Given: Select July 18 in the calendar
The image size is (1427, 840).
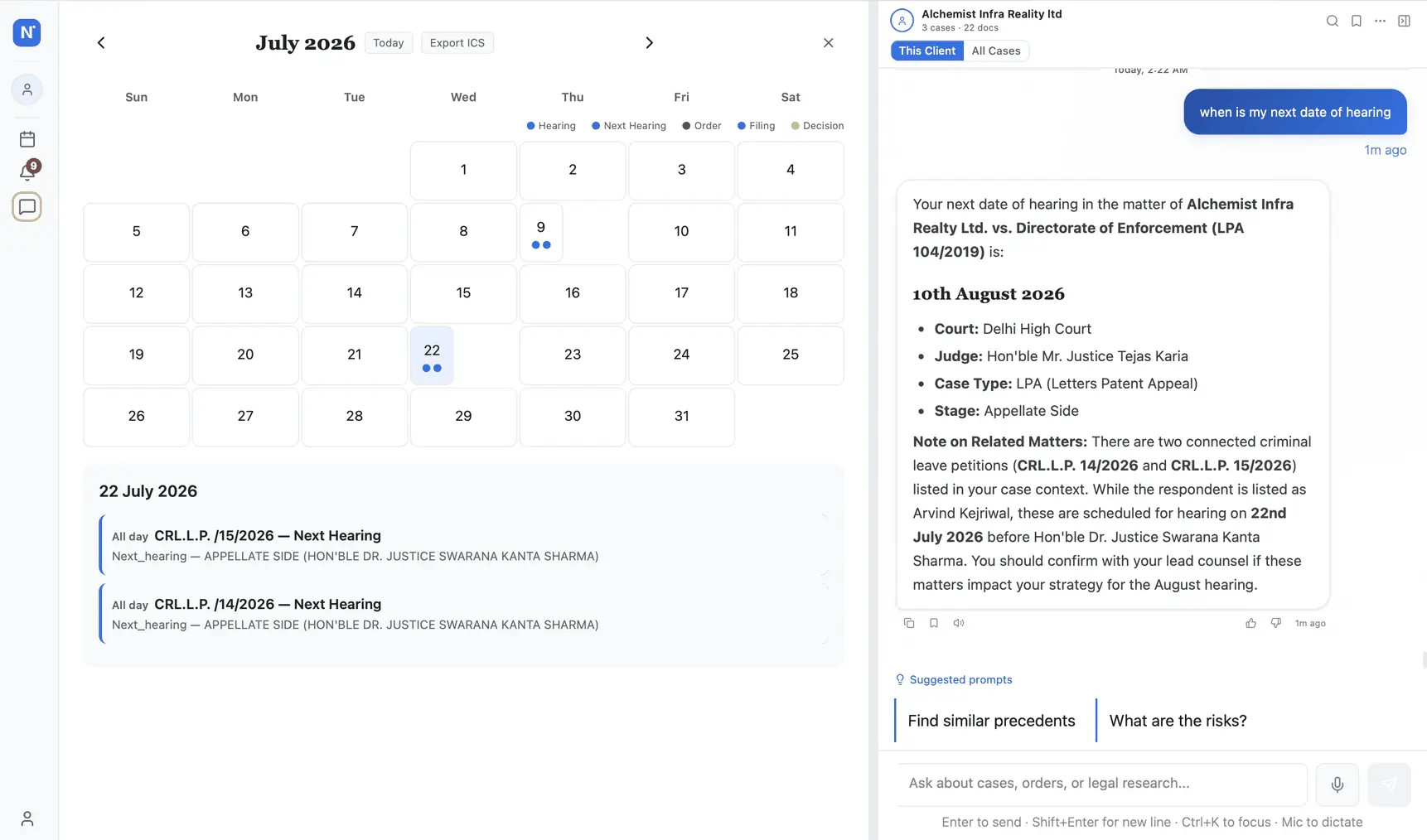Looking at the screenshot, I should [x=791, y=293].
